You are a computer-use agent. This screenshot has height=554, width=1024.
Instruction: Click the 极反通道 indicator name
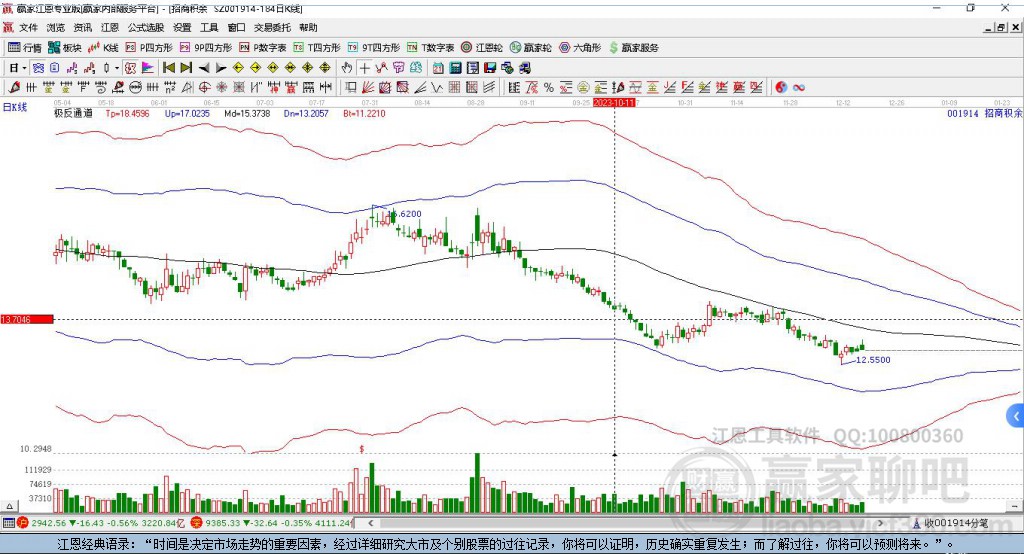tap(73, 113)
